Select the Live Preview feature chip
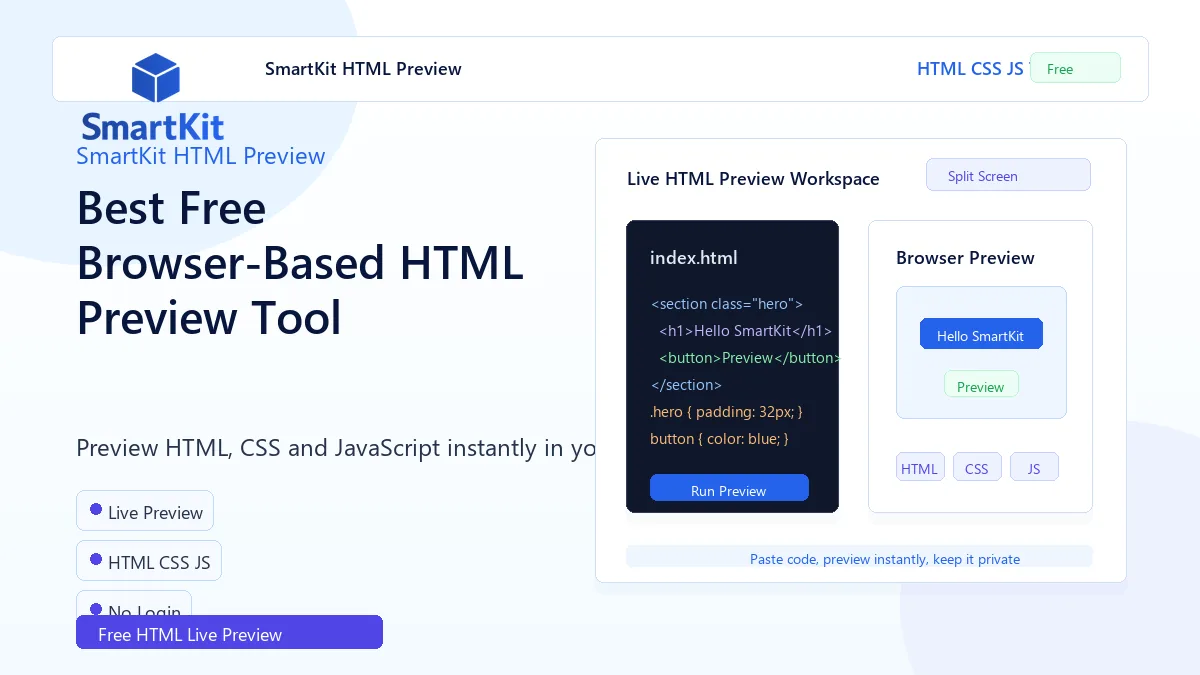Image resolution: width=1200 pixels, height=675 pixels. tap(145, 511)
